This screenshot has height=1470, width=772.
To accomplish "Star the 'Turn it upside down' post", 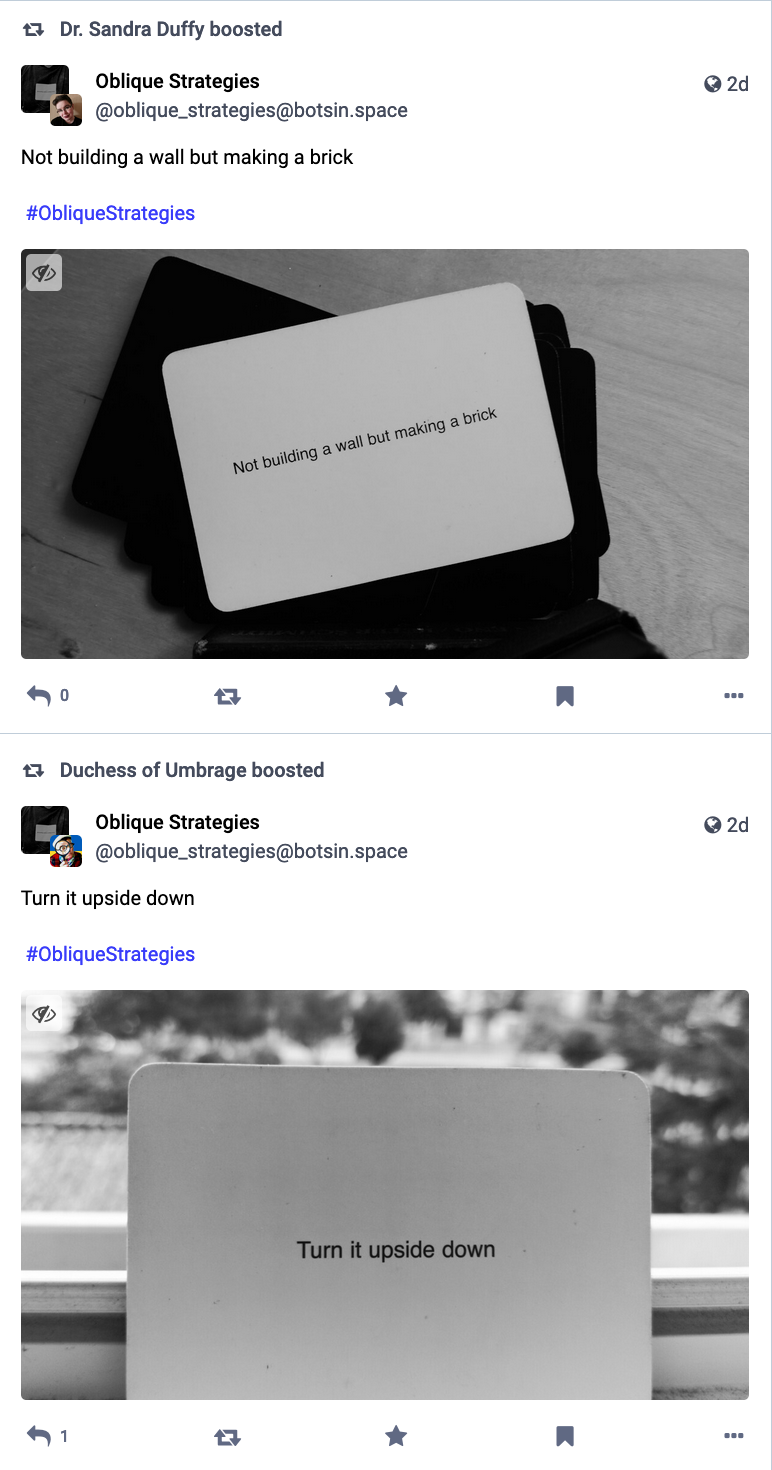I will (396, 1437).
